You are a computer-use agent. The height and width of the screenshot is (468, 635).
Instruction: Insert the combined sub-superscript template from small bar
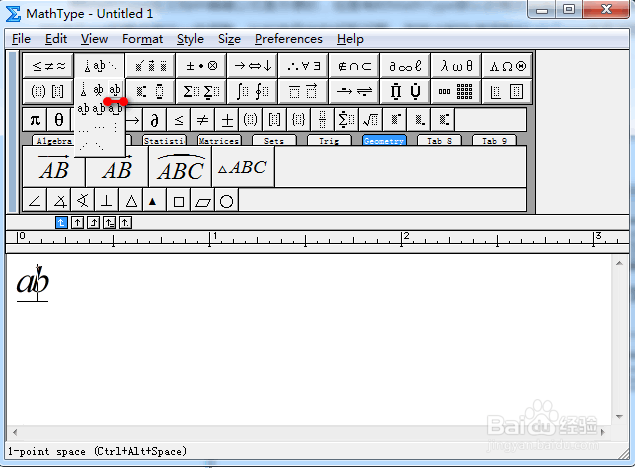pyautogui.click(x=443, y=120)
